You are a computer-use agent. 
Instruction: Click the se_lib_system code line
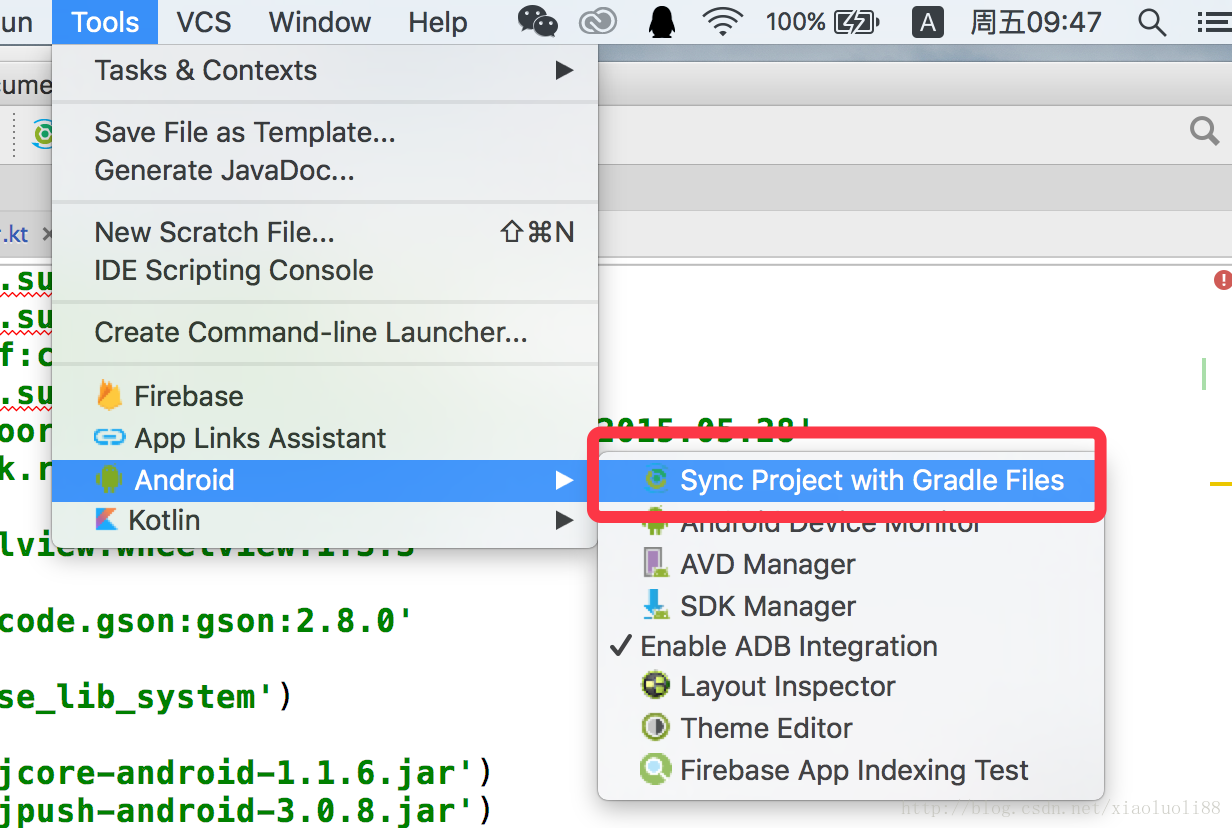[146, 696]
